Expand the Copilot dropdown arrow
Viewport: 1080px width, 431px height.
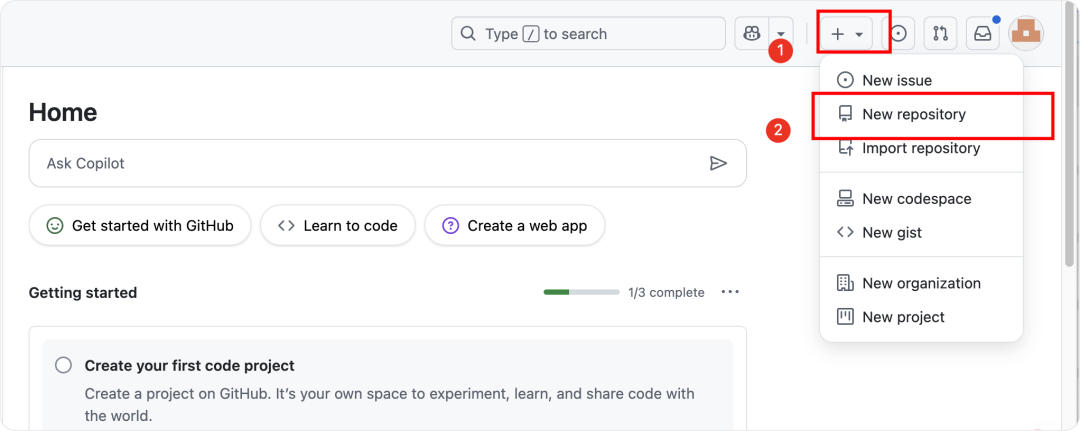781,34
